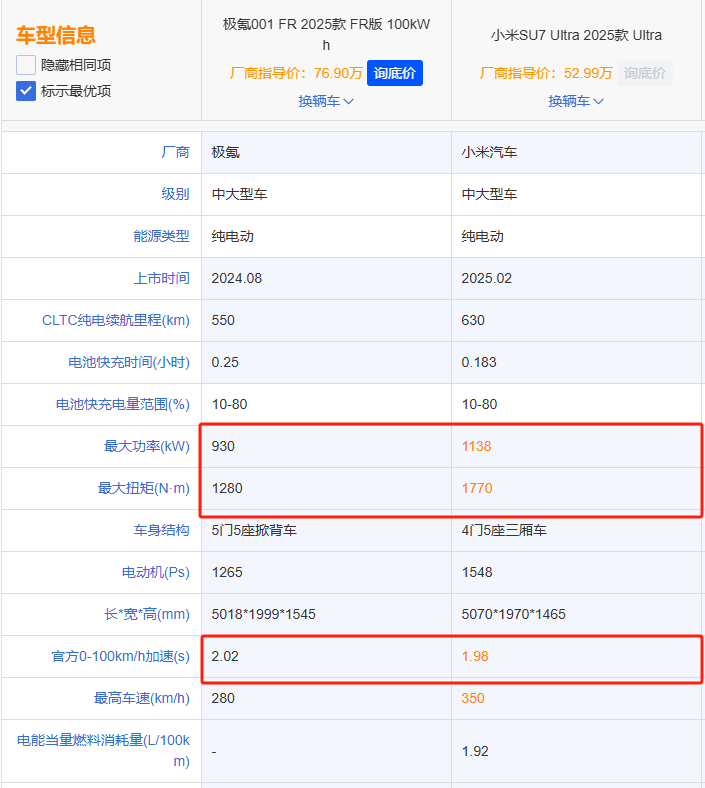Open the 极氪001 FR 2025款 model title
The image size is (705, 788).
pyautogui.click(x=326, y=35)
